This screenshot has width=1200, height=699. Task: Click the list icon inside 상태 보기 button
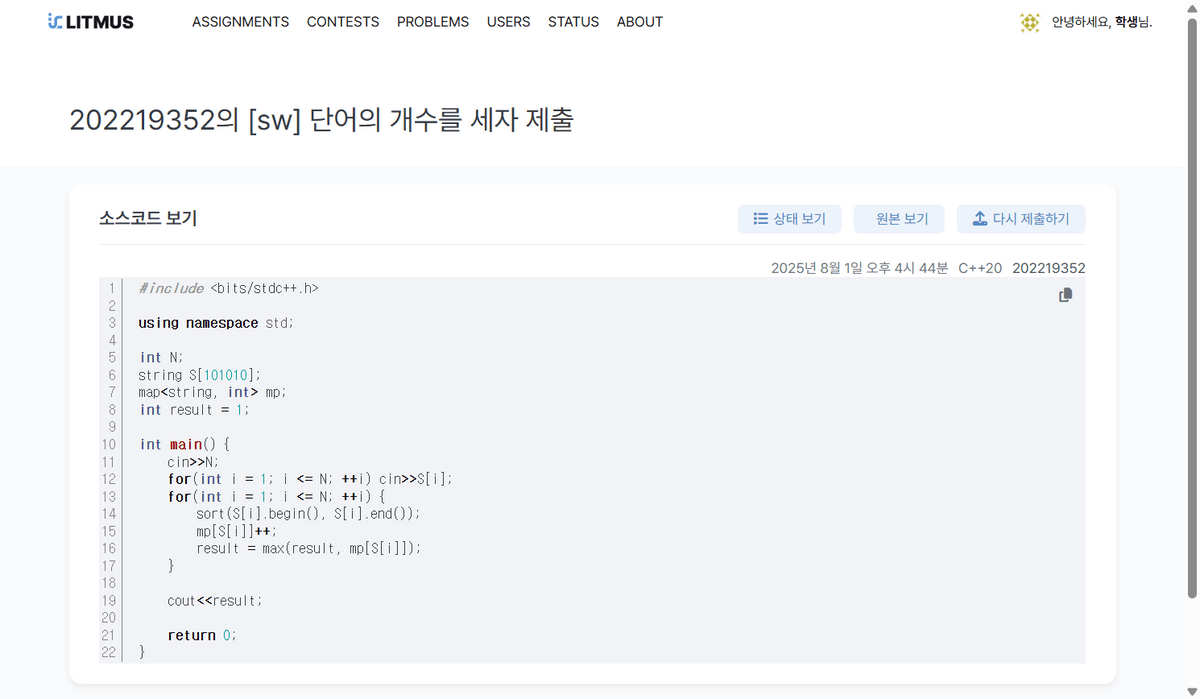(761, 218)
